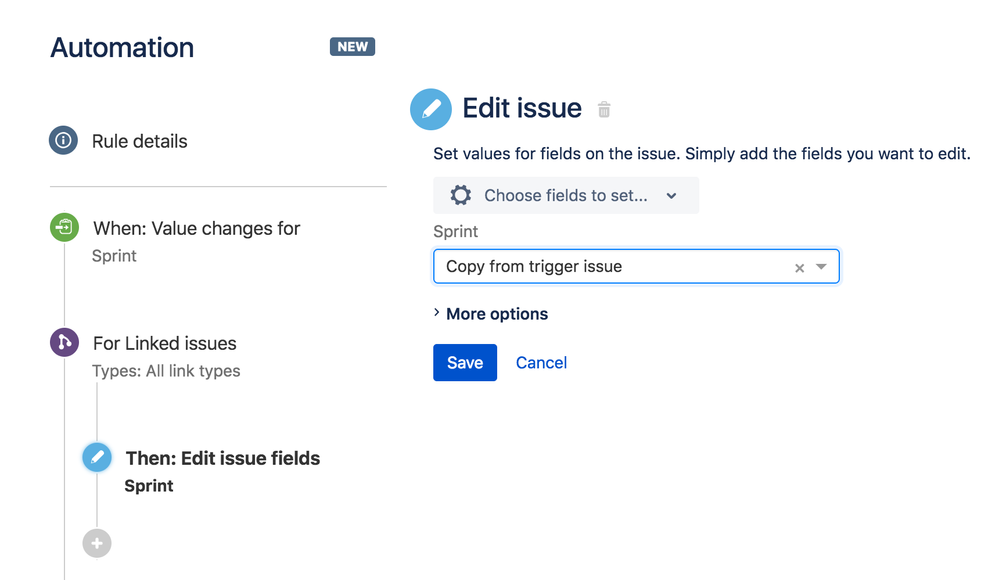This screenshot has width=999, height=580.
Task: Click the pencil icon next to Edit issue heading
Action: 431,108
